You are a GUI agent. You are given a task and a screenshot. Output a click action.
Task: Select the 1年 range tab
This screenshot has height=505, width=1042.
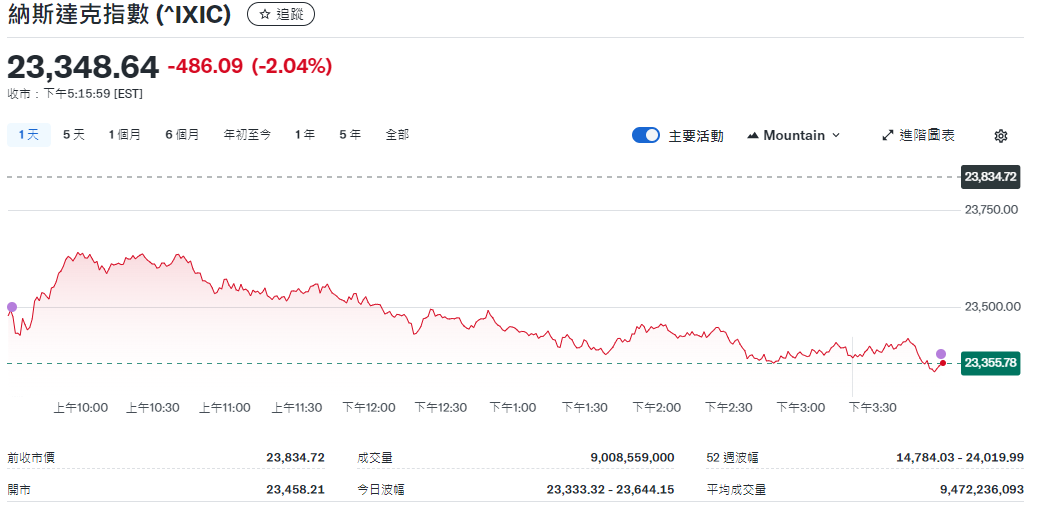click(x=305, y=134)
